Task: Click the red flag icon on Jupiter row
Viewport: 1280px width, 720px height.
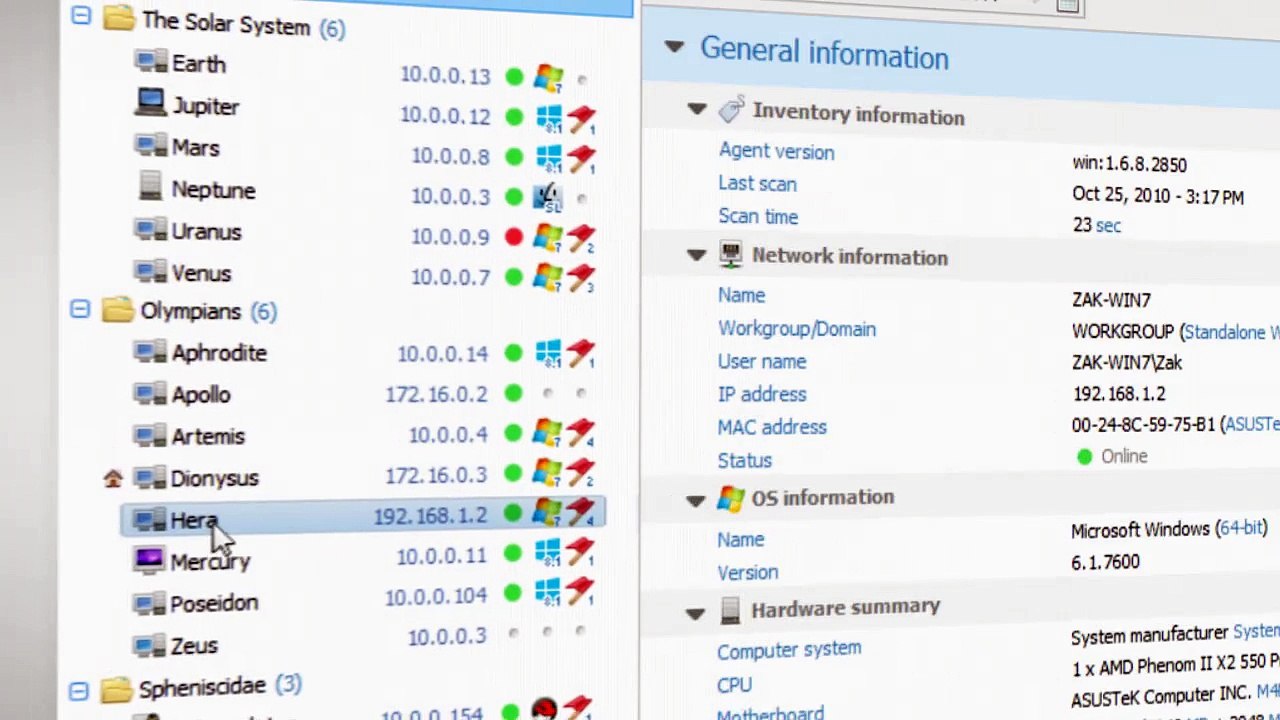Action: (x=581, y=119)
